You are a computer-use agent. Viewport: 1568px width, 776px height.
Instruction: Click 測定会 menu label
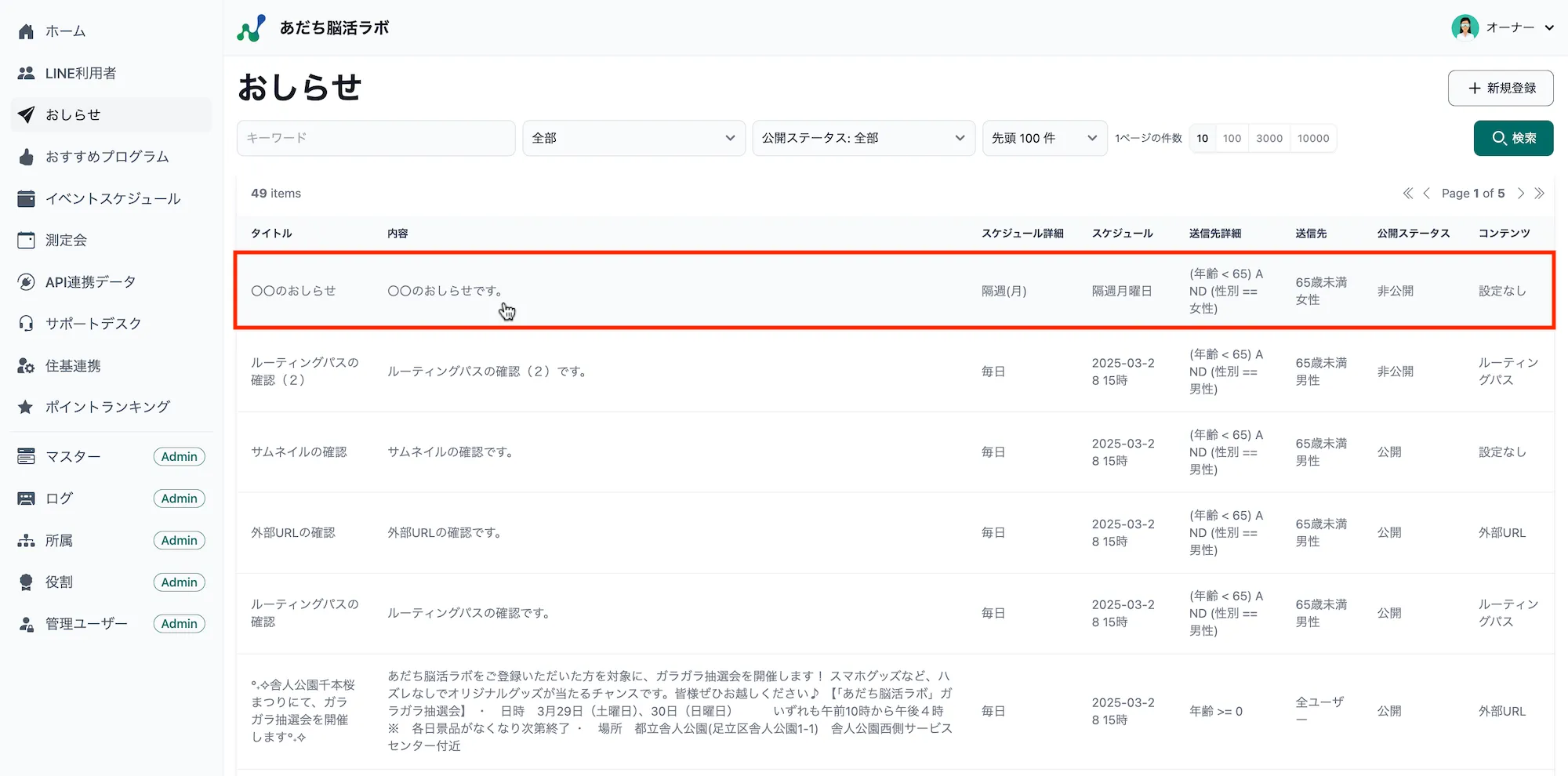click(66, 240)
